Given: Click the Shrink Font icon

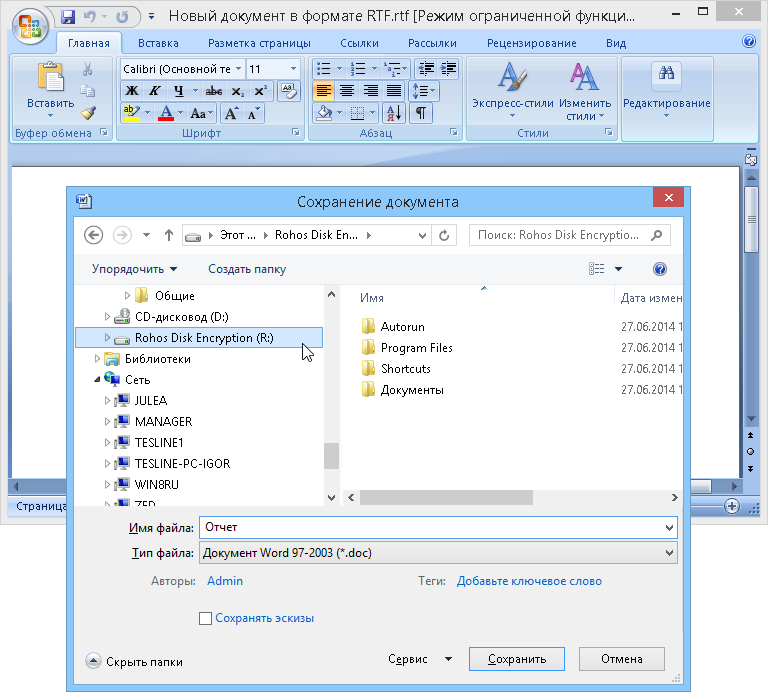Looking at the screenshot, I should tap(253, 114).
